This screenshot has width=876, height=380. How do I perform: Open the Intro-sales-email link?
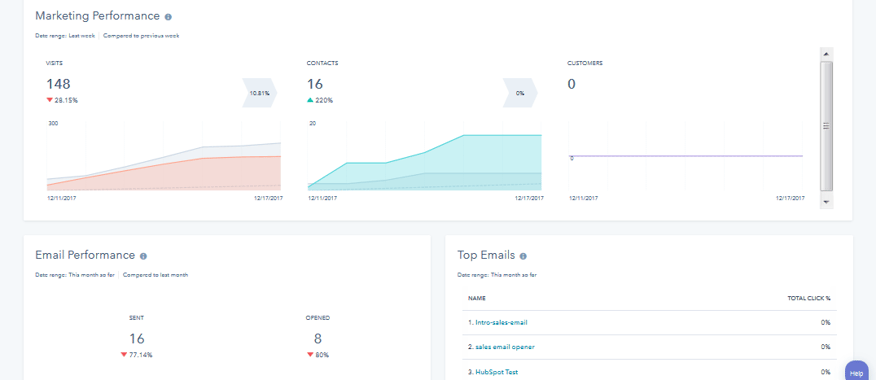tap(501, 322)
